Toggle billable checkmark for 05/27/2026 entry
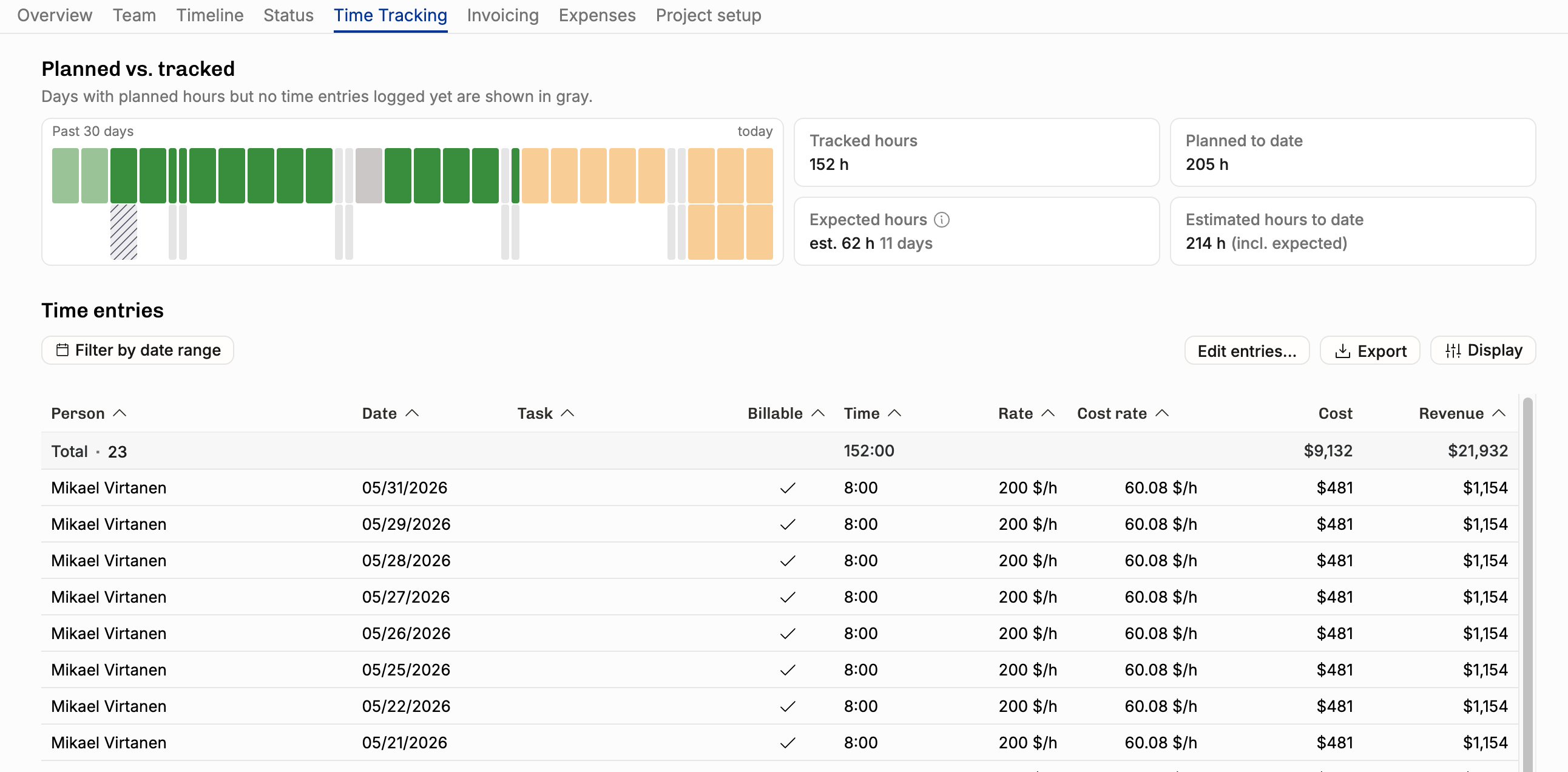The height and width of the screenshot is (772, 1568). pos(788,597)
